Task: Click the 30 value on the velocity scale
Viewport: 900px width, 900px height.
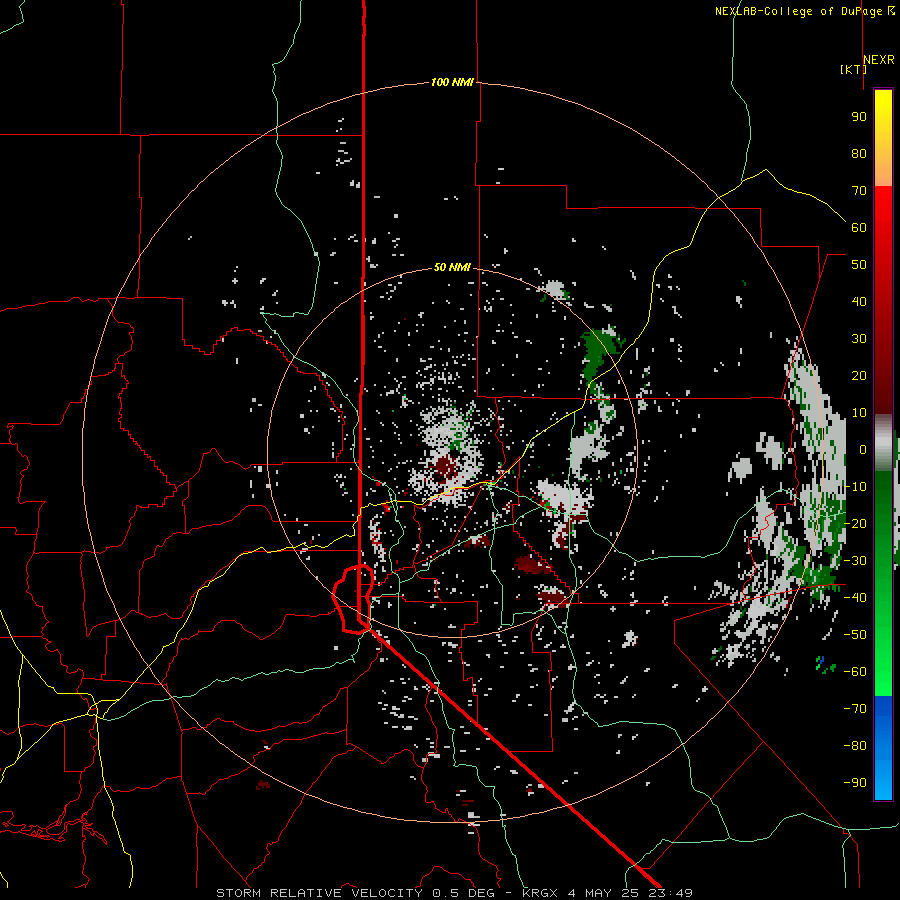Action: click(859, 339)
